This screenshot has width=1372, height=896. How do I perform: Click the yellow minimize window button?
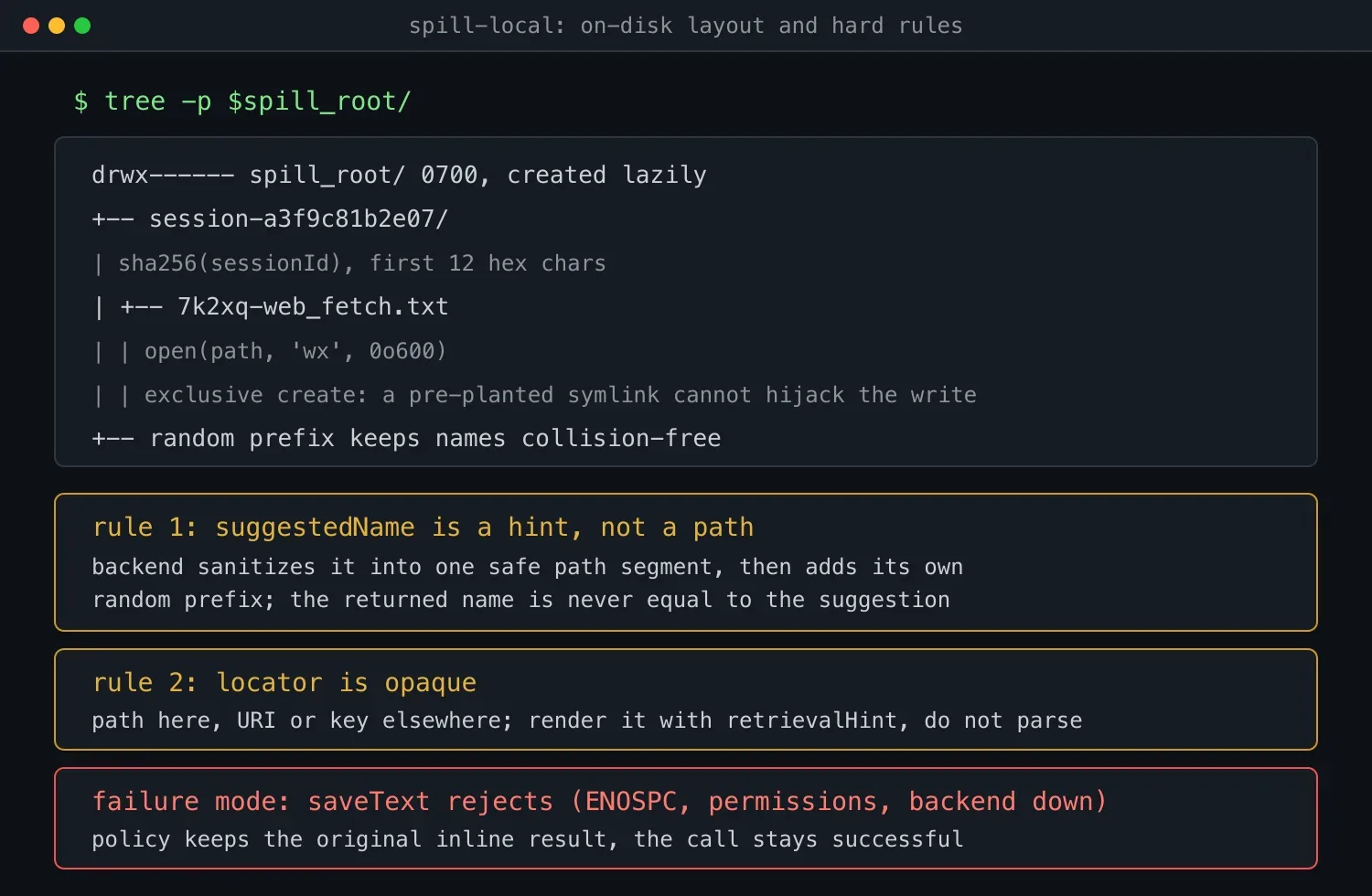[57, 26]
